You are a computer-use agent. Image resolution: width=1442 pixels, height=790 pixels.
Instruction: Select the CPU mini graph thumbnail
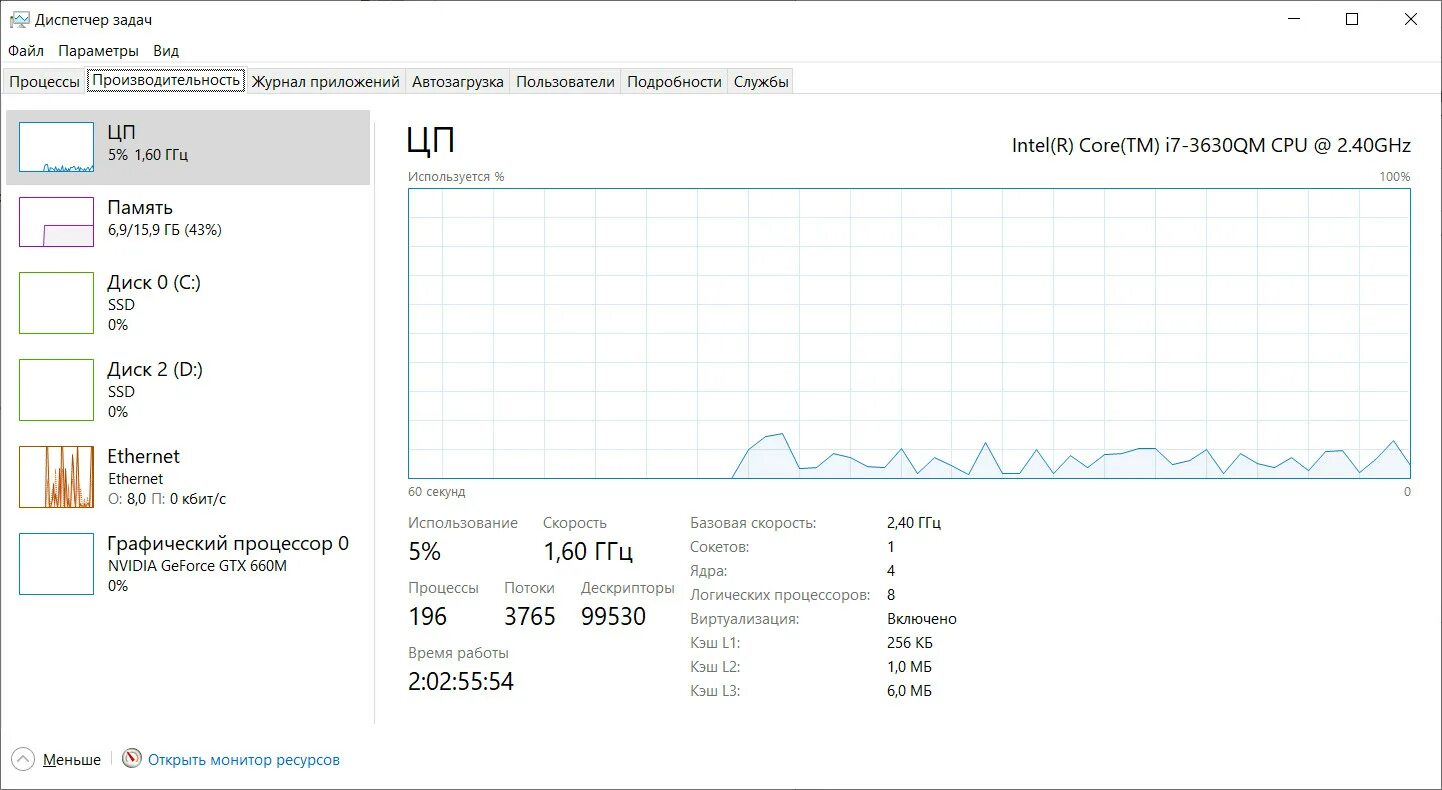click(56, 147)
